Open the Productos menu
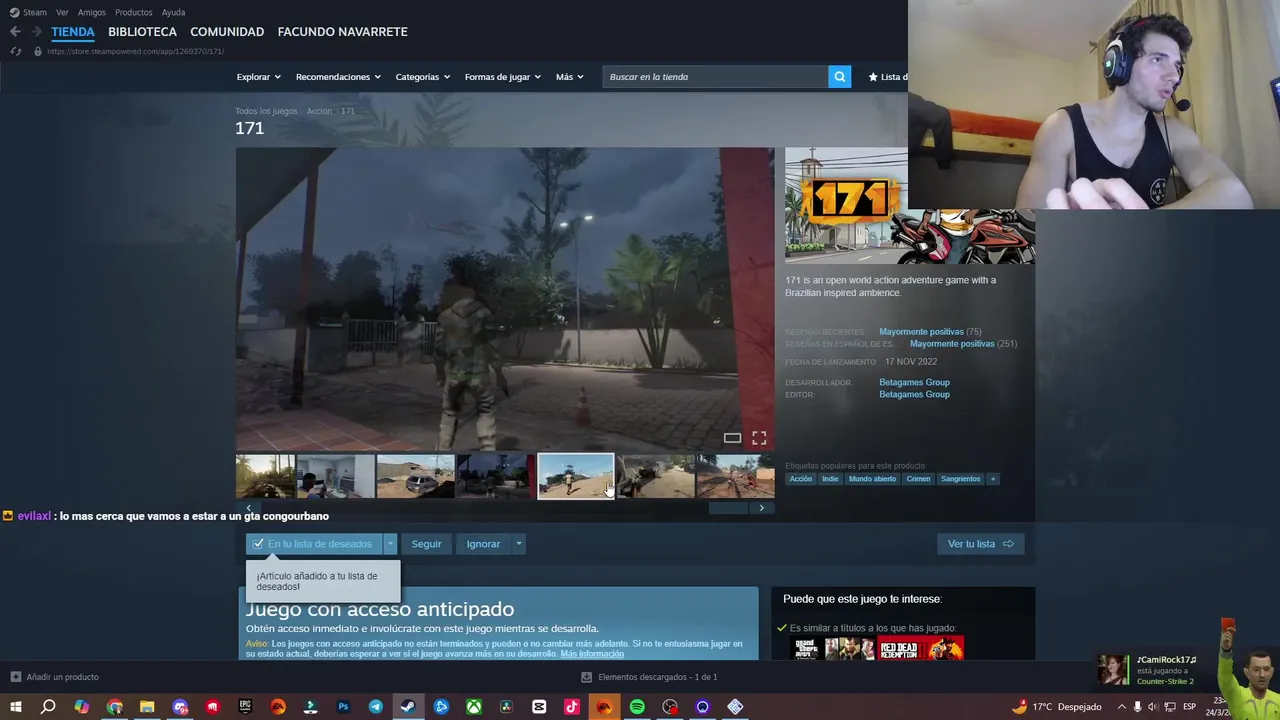This screenshot has width=1280, height=720. [134, 12]
